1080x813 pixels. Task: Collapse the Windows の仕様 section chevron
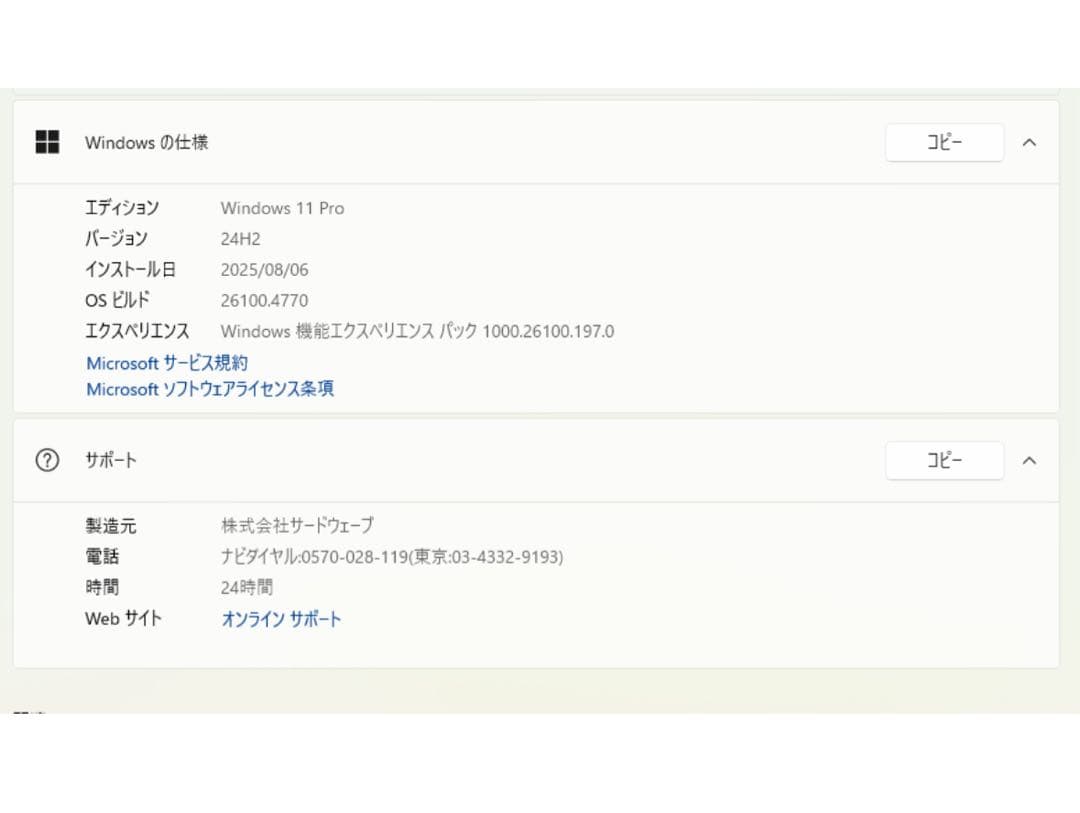(1029, 142)
